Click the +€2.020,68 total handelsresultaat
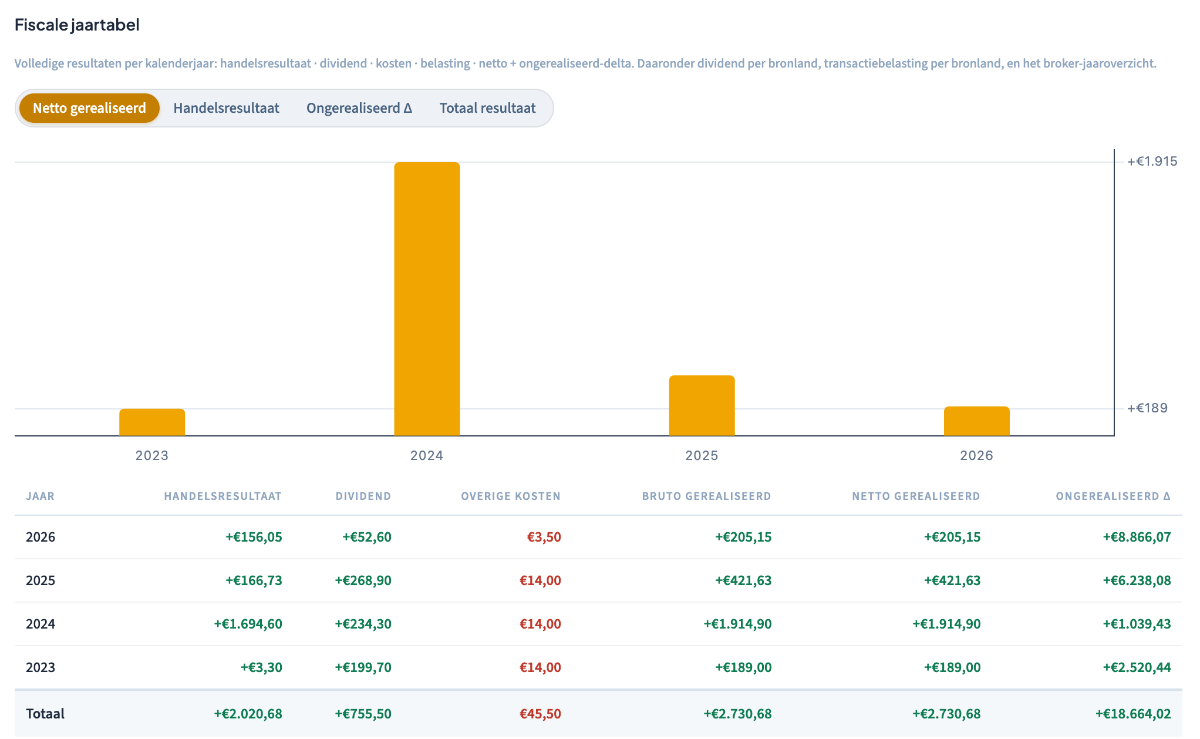The width and height of the screenshot is (1200, 739). [248, 714]
